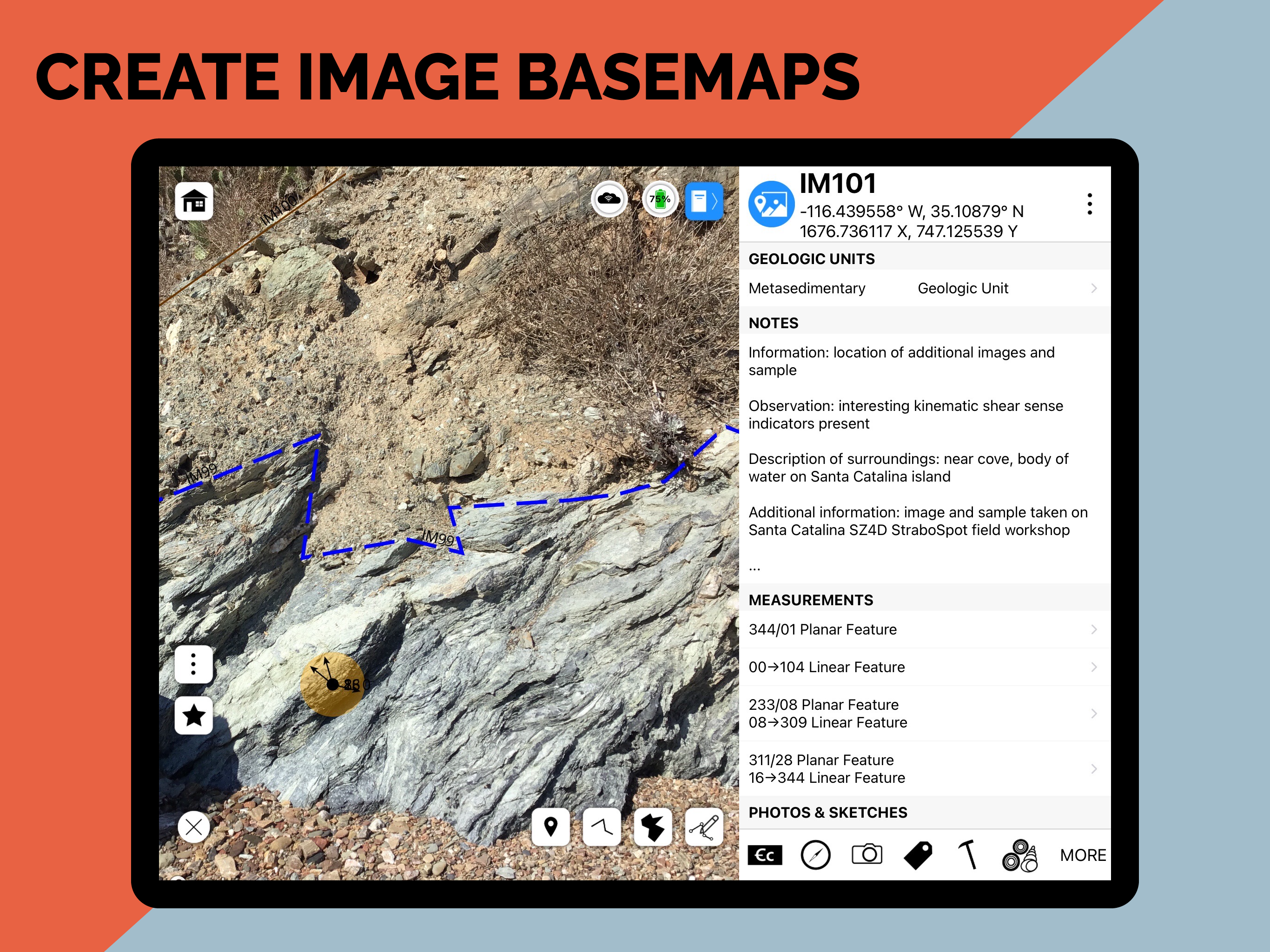Open the map actions three-dot menu
Screen dimensions: 1270x952
point(194,664)
